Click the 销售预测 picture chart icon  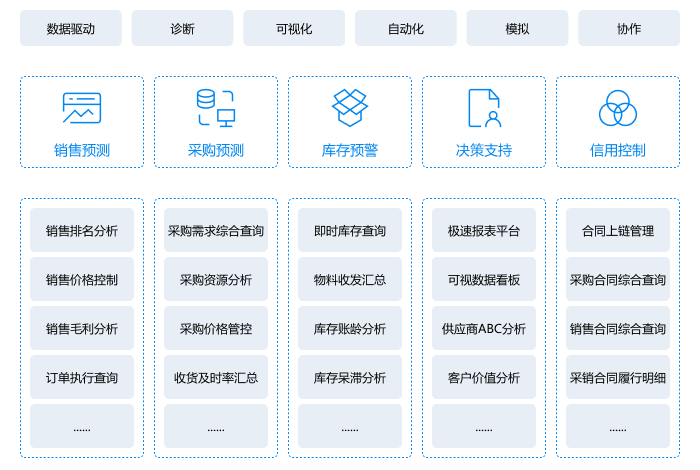tap(82, 108)
